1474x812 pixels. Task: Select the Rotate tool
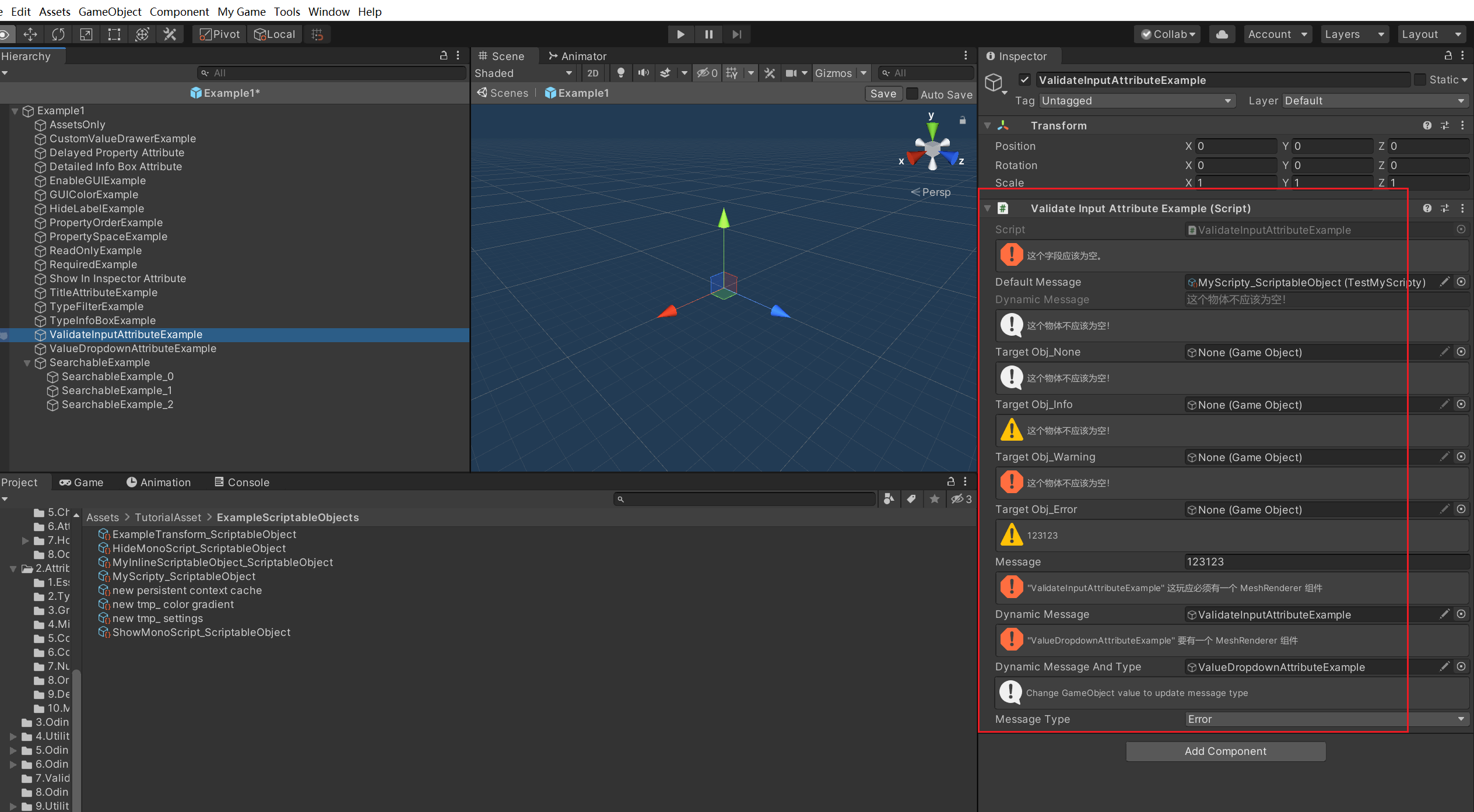58,34
